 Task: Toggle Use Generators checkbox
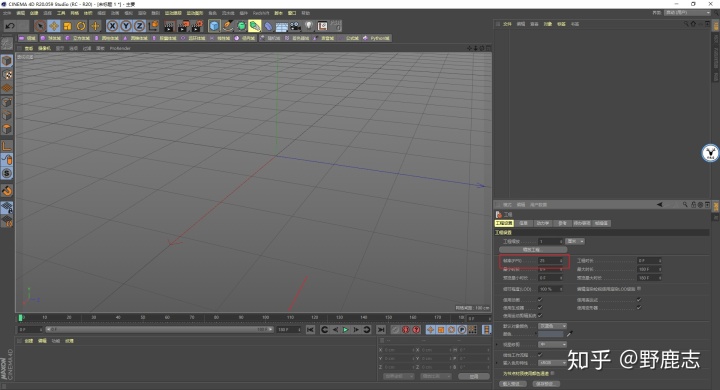(x=540, y=307)
